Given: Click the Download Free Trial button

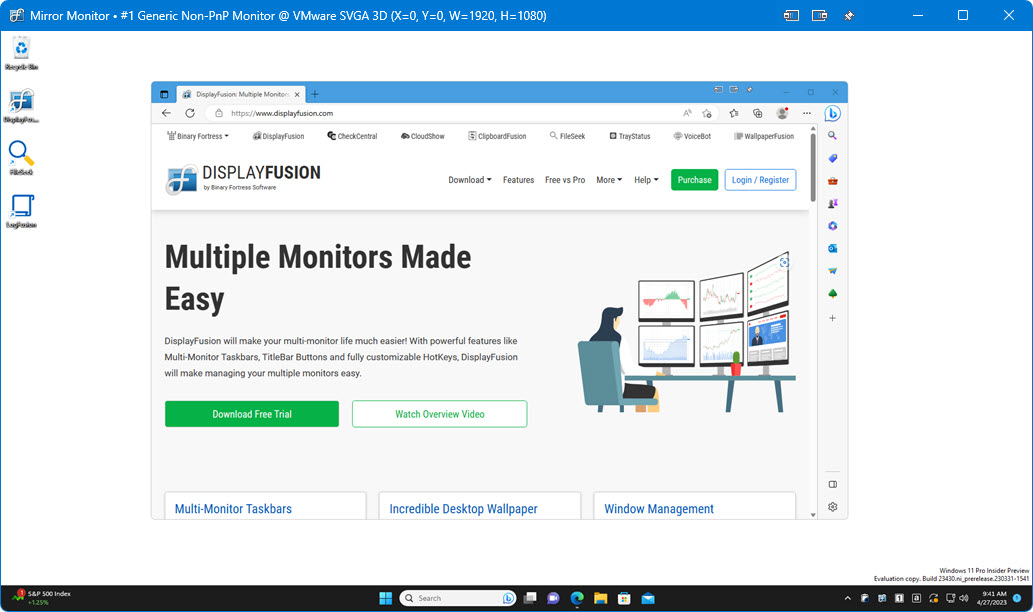Looking at the screenshot, I should pos(252,414).
